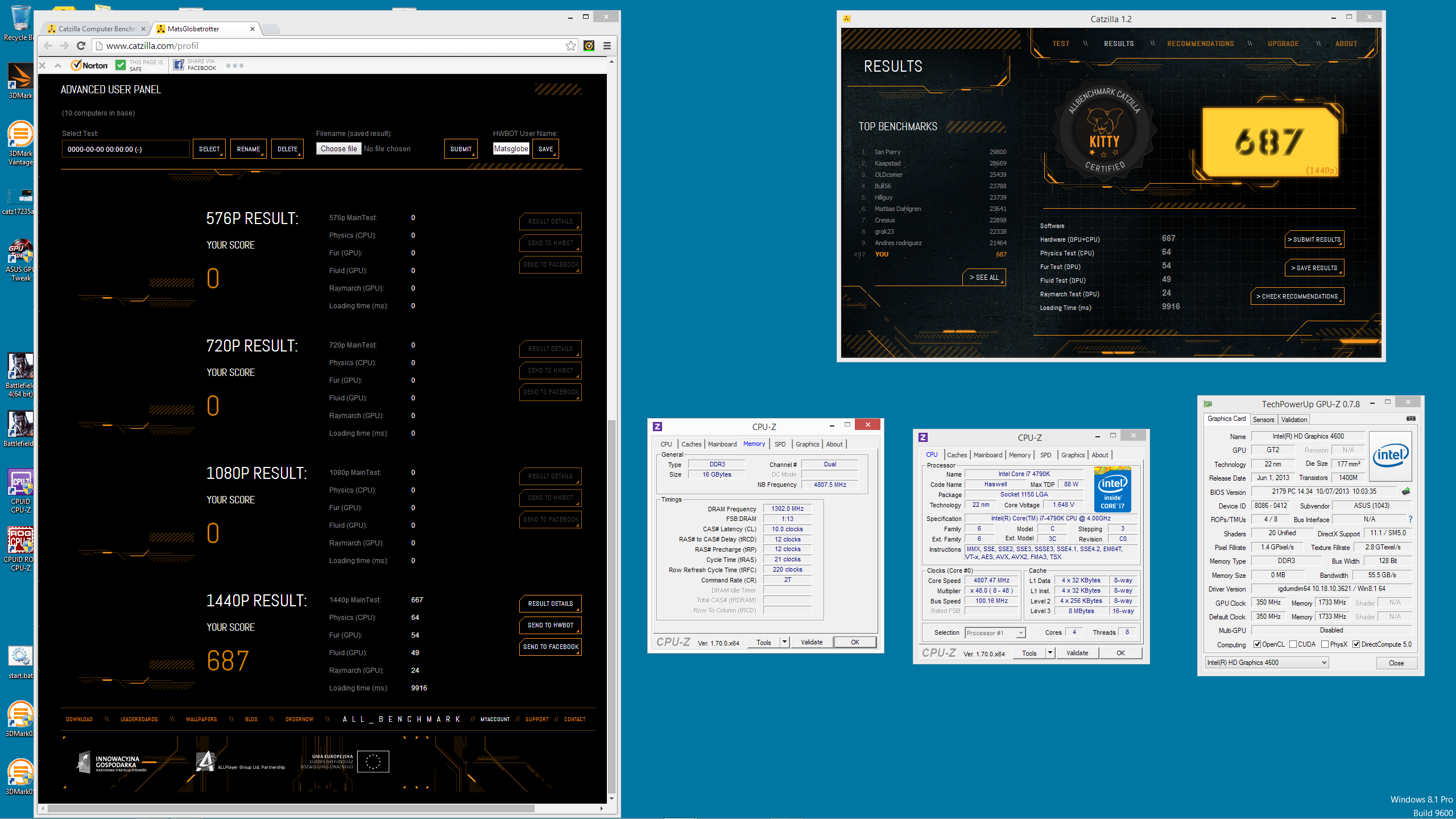Open the Norton toolbar more options dots

[234, 65]
